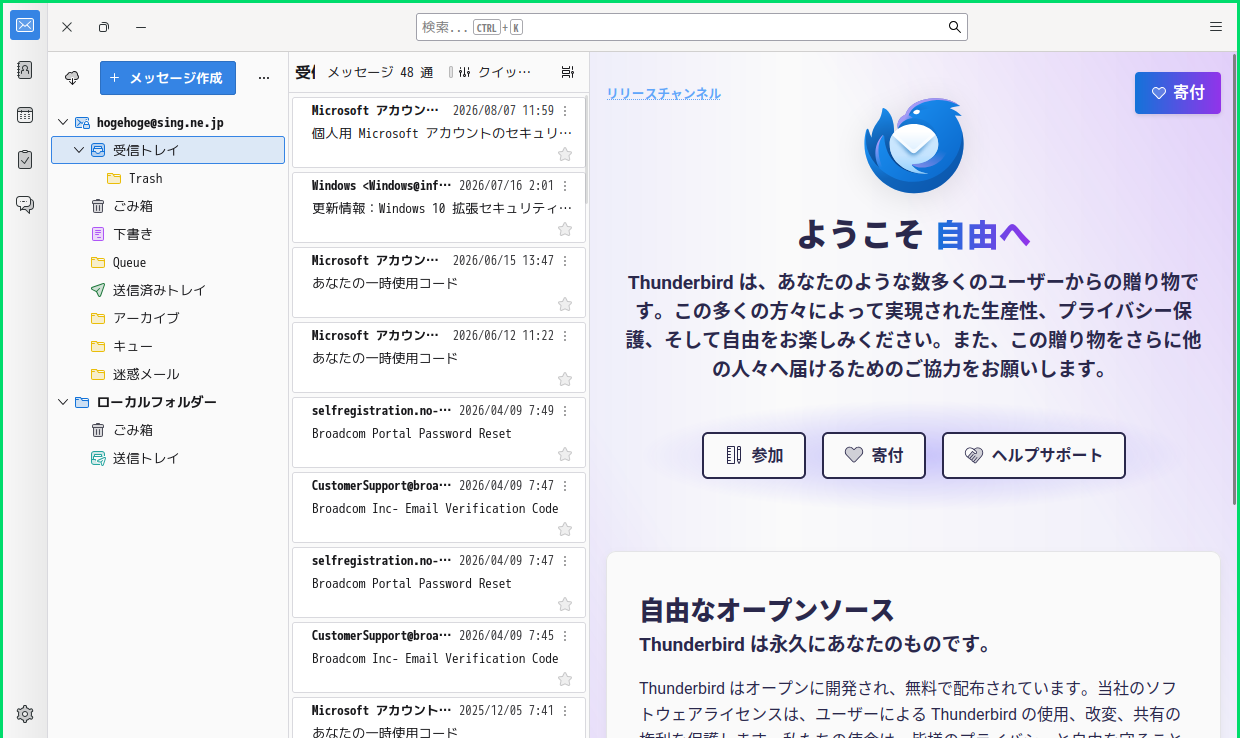This screenshot has width=1240, height=738.
Task: Open more menu on 2025/12/05 message
Action: tap(565, 711)
